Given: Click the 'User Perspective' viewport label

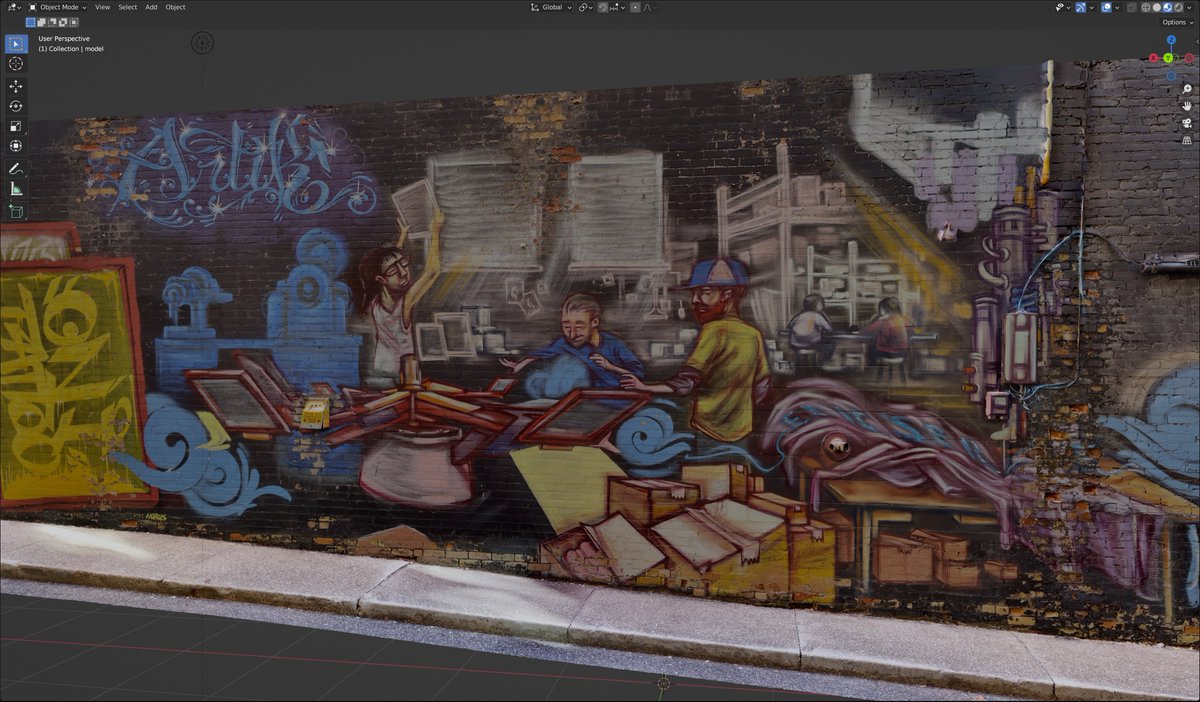Looking at the screenshot, I should click(x=64, y=39).
